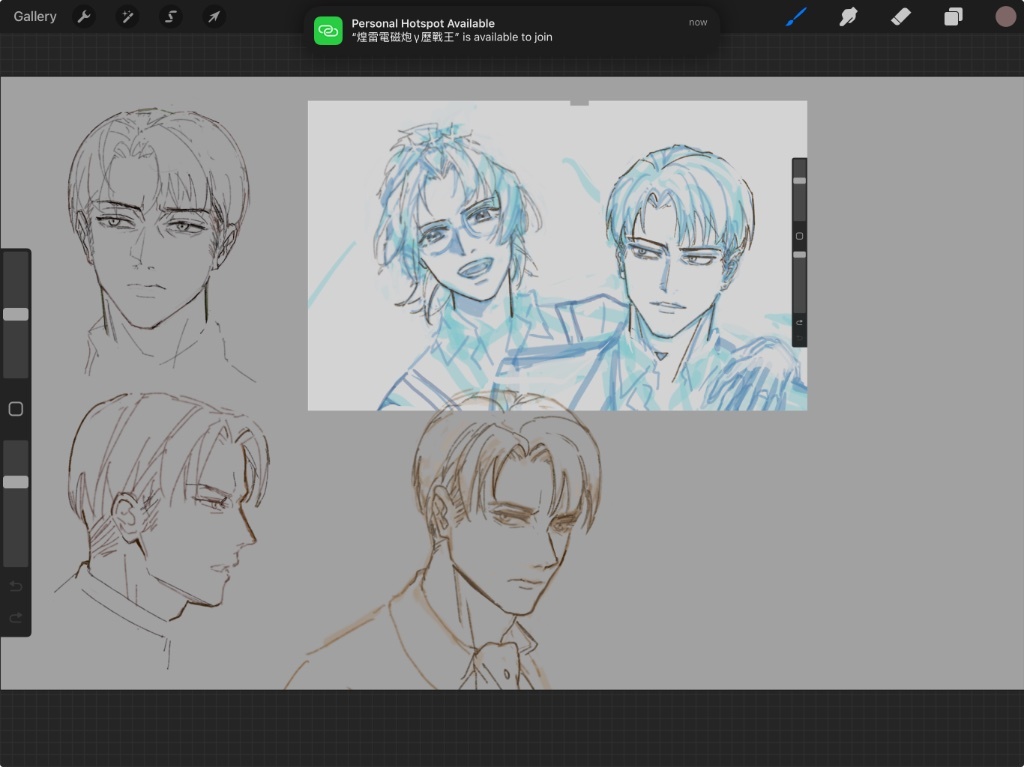Activate the Selection tool

170,16
